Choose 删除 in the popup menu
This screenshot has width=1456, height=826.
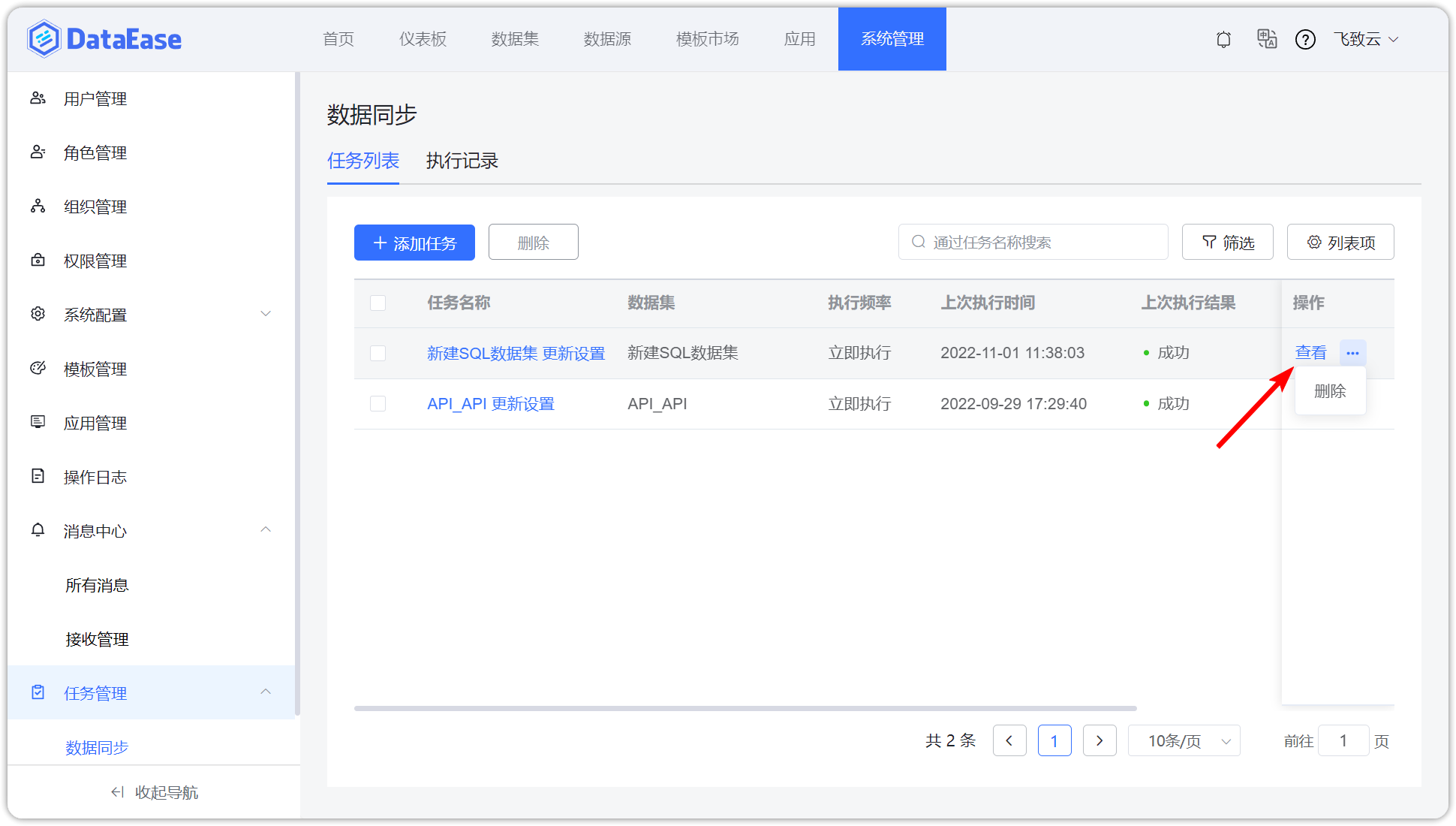1330,391
